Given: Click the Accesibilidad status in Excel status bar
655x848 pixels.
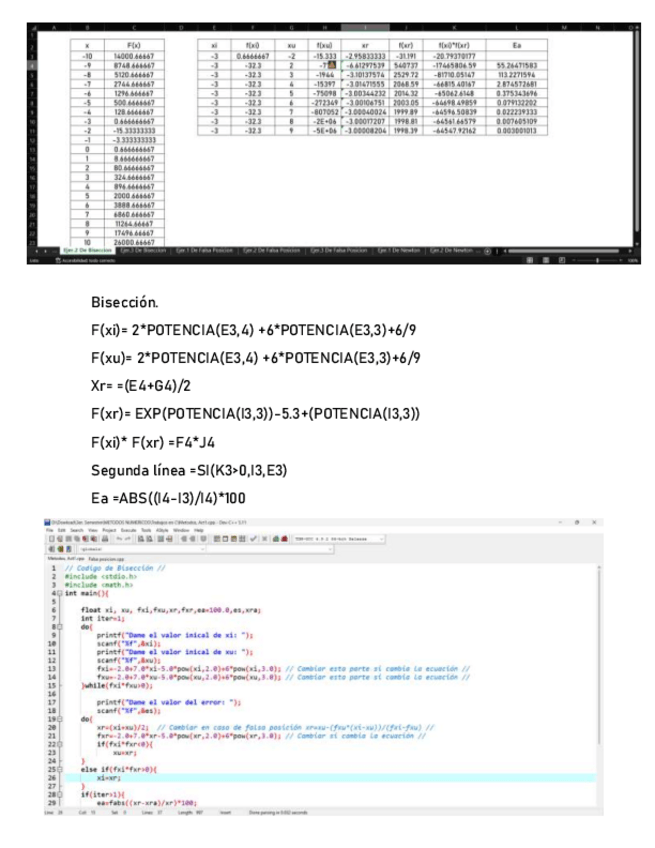Looking at the screenshot, I should pyautogui.click(x=85, y=260).
